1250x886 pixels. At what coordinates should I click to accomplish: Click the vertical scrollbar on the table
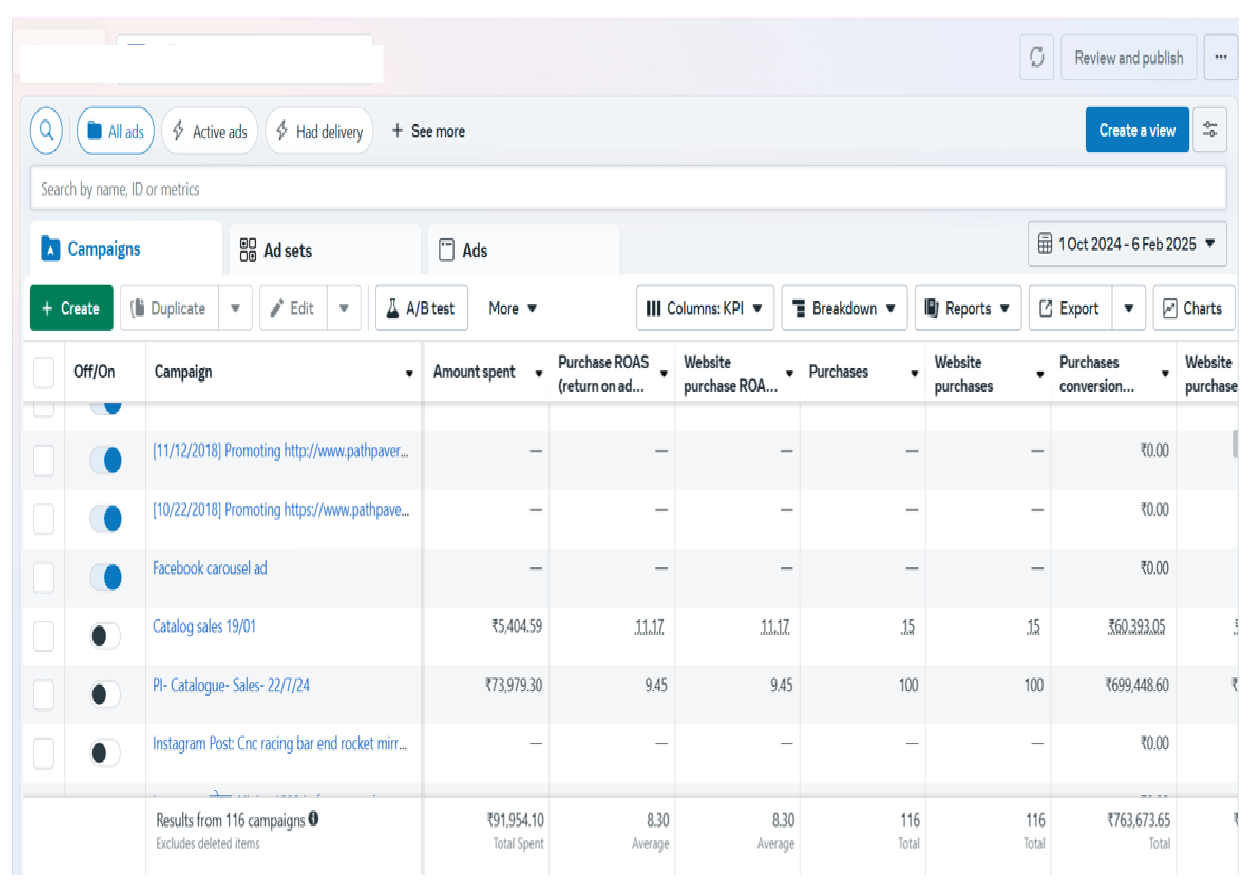coord(1237,443)
